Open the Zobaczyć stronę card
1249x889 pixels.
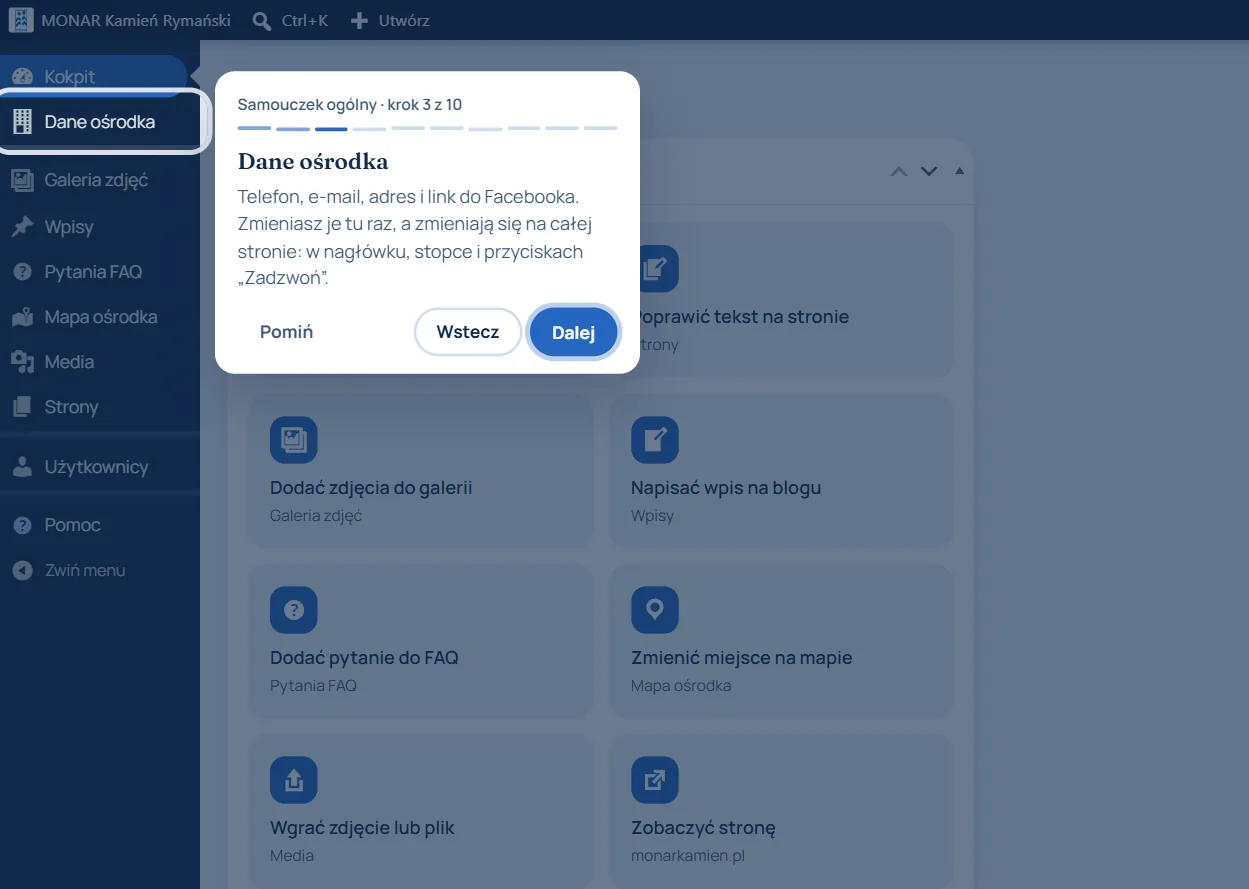coord(781,812)
